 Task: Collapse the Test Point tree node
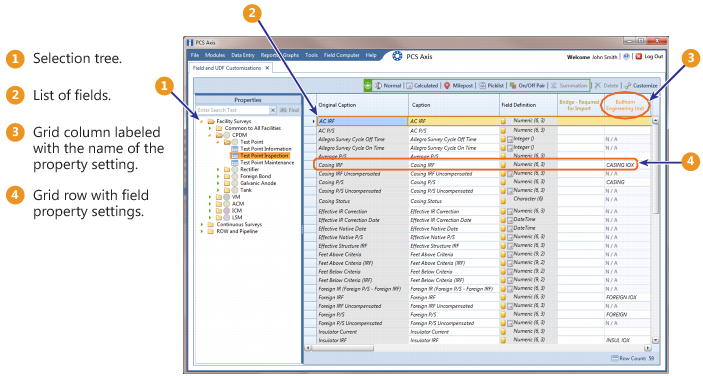coord(218,142)
